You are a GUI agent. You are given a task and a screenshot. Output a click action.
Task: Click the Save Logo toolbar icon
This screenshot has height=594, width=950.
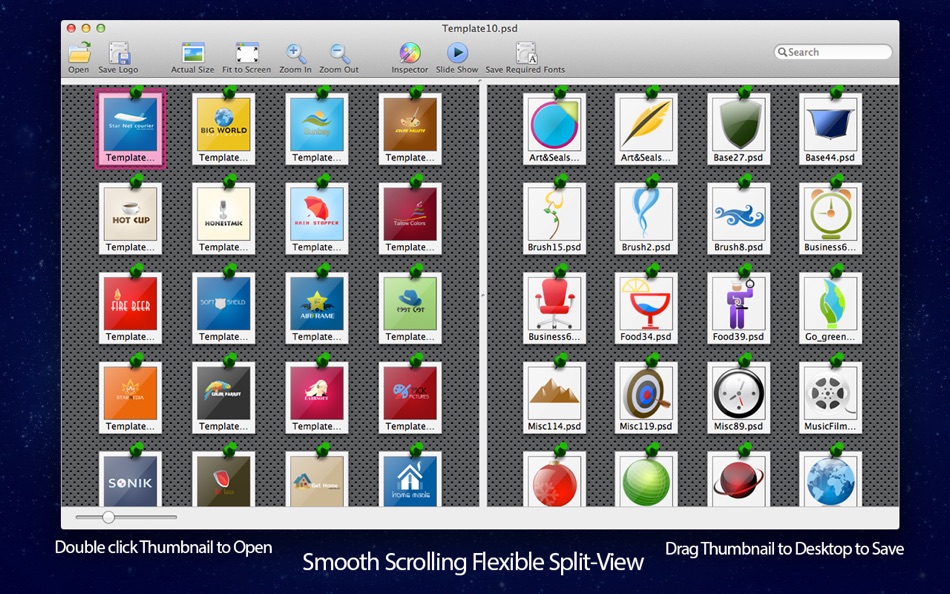tap(119, 53)
